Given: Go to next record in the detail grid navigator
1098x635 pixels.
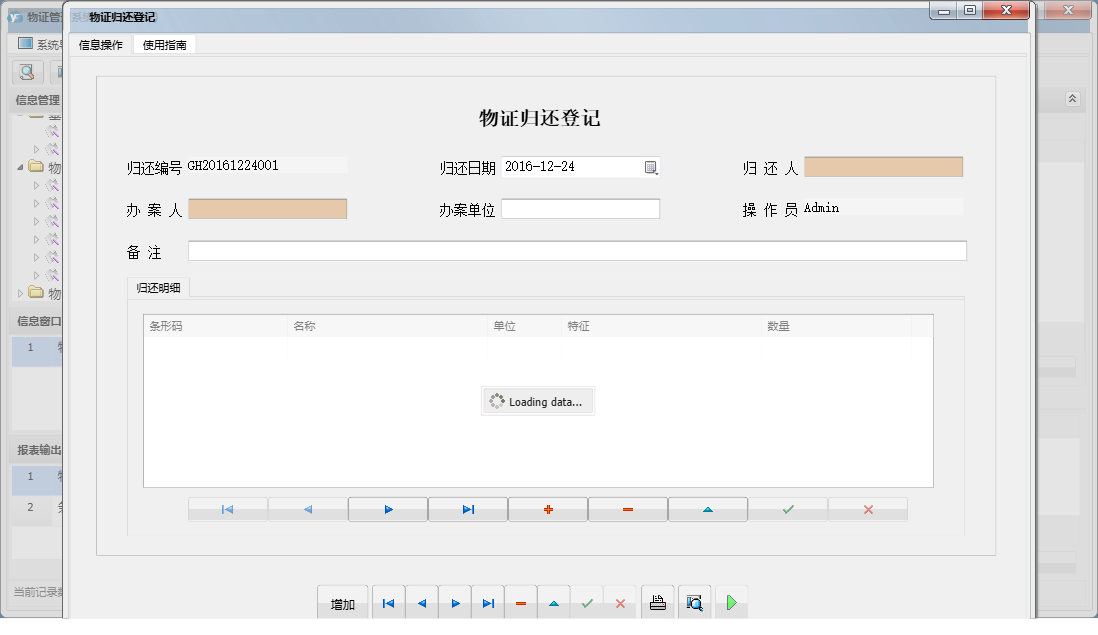Looking at the screenshot, I should click(388, 509).
